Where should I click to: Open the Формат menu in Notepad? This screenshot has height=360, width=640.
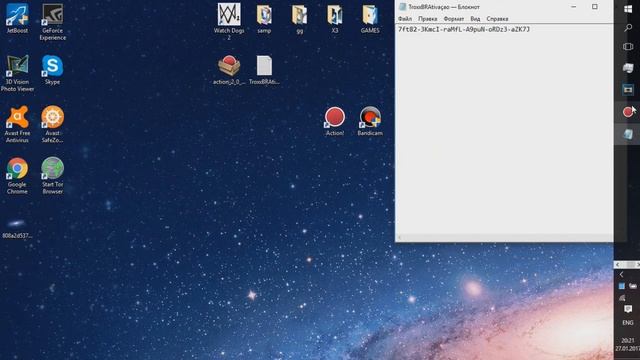[x=453, y=19]
